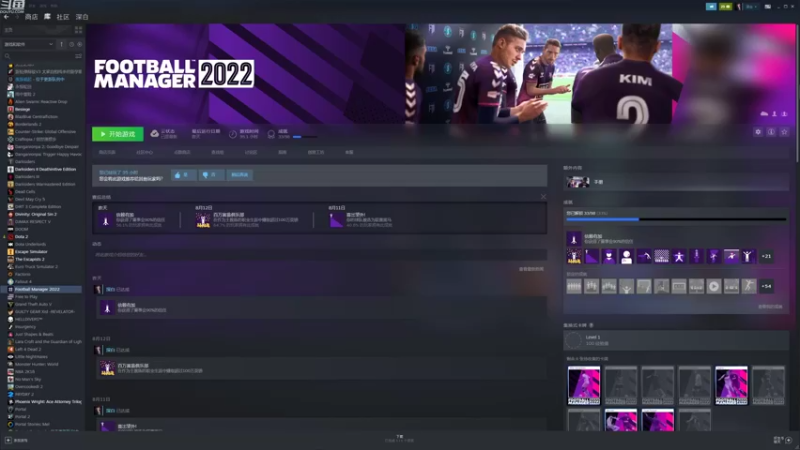Open the 社区 (Community) tab
The height and width of the screenshot is (450, 800).
click(63, 17)
